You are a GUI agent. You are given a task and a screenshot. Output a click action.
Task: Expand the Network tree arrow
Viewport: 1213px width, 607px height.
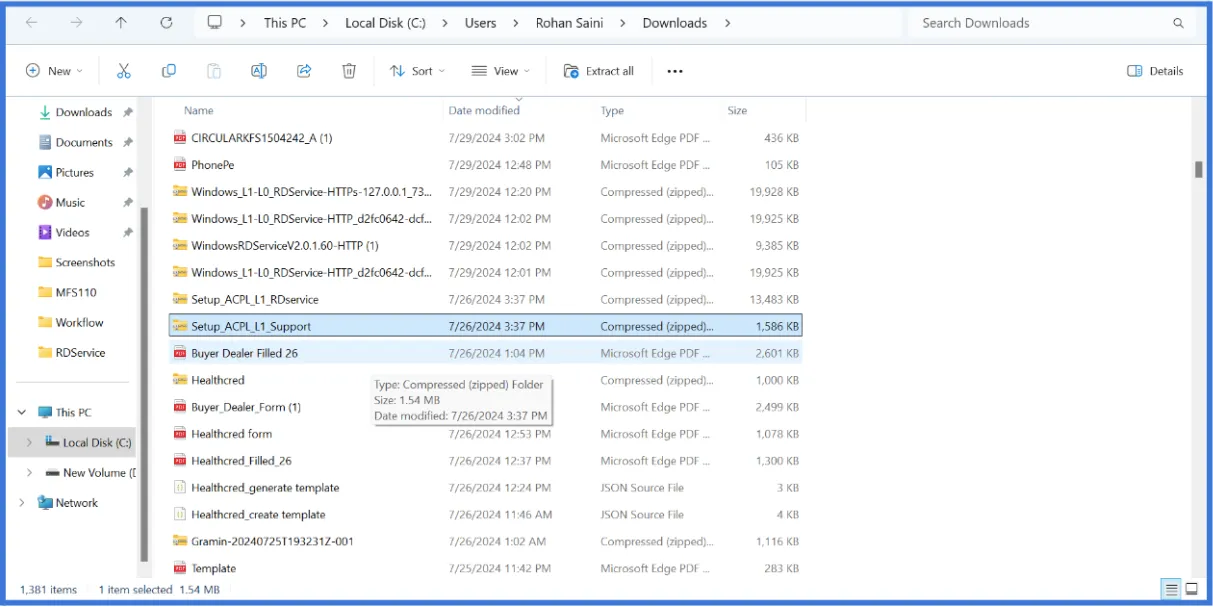(x=22, y=503)
